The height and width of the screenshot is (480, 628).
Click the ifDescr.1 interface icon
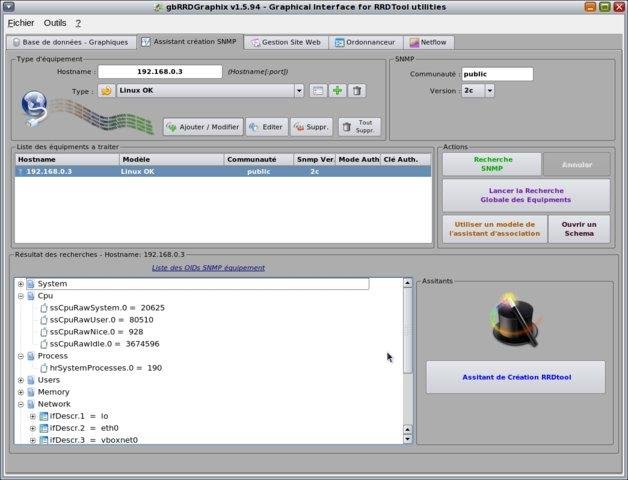(44, 416)
